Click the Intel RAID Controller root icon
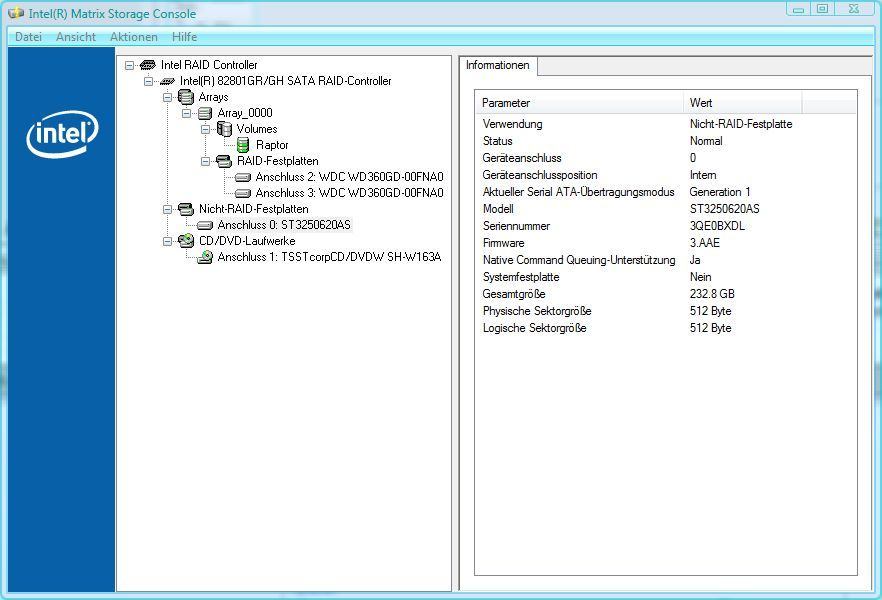The image size is (882, 600). [x=147, y=65]
